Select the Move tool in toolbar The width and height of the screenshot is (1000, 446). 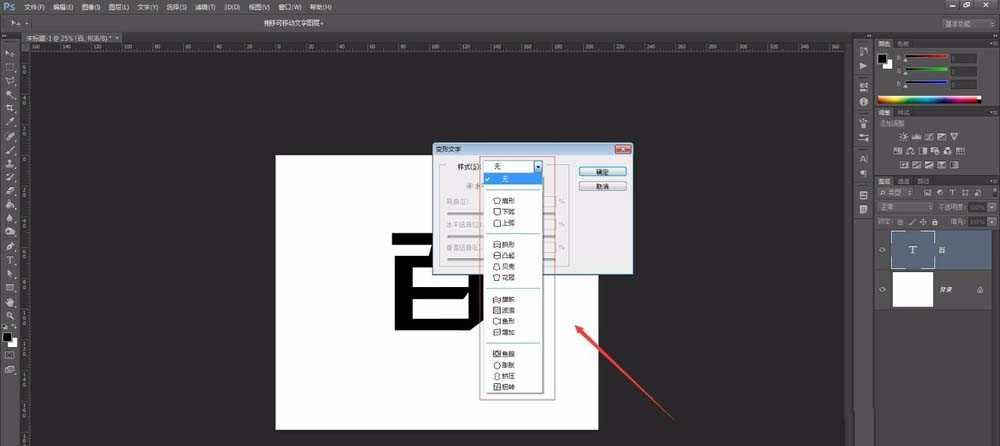pyautogui.click(x=10, y=52)
